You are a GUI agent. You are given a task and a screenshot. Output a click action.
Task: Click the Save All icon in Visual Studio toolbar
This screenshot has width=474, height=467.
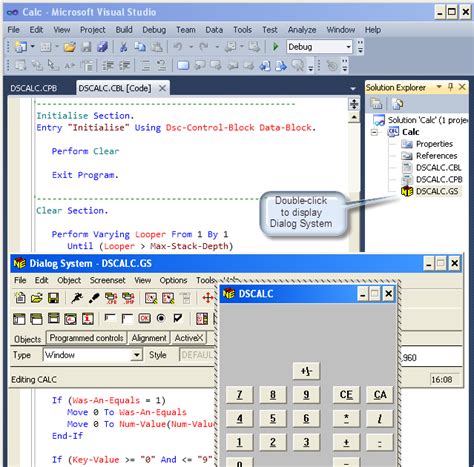(103, 47)
